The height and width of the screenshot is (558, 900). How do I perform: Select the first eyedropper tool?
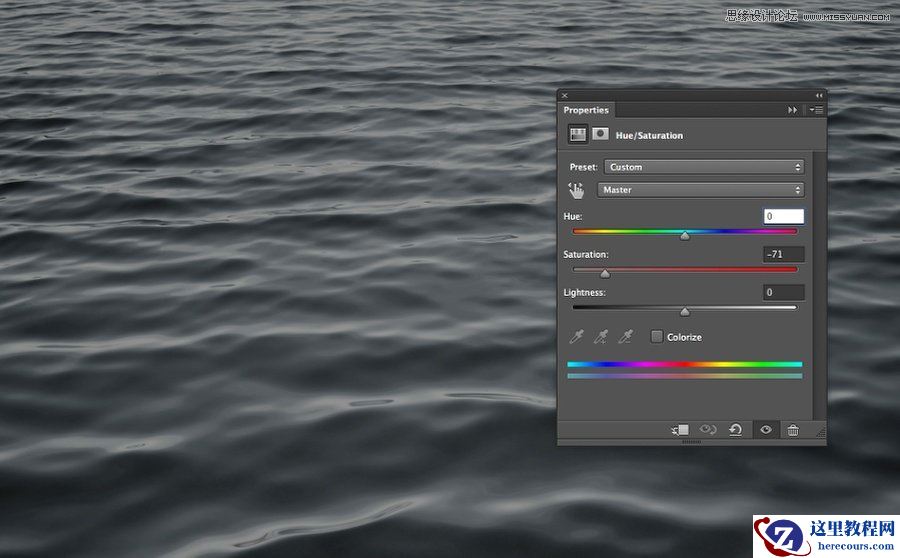(x=577, y=337)
